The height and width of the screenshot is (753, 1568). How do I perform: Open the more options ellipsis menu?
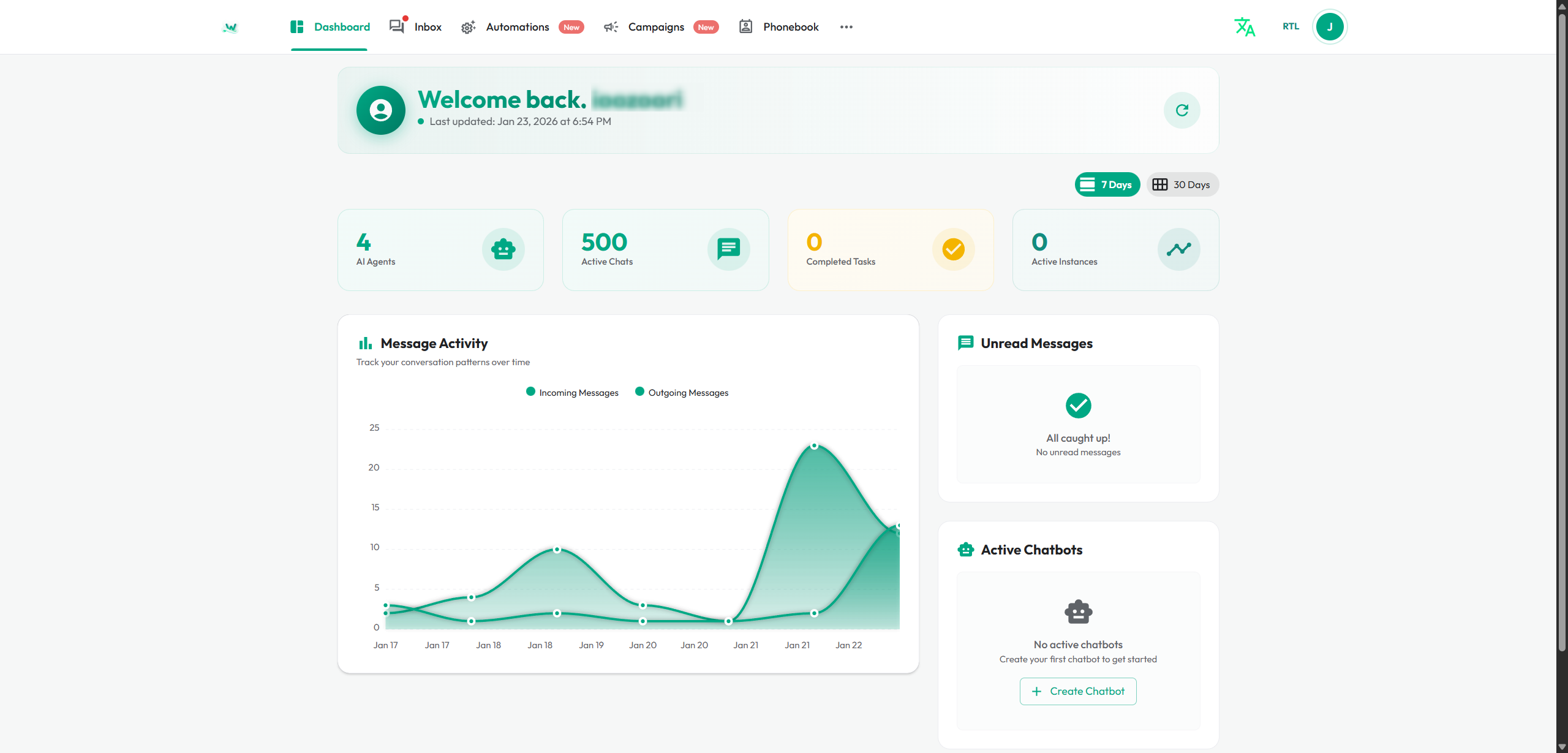click(846, 27)
